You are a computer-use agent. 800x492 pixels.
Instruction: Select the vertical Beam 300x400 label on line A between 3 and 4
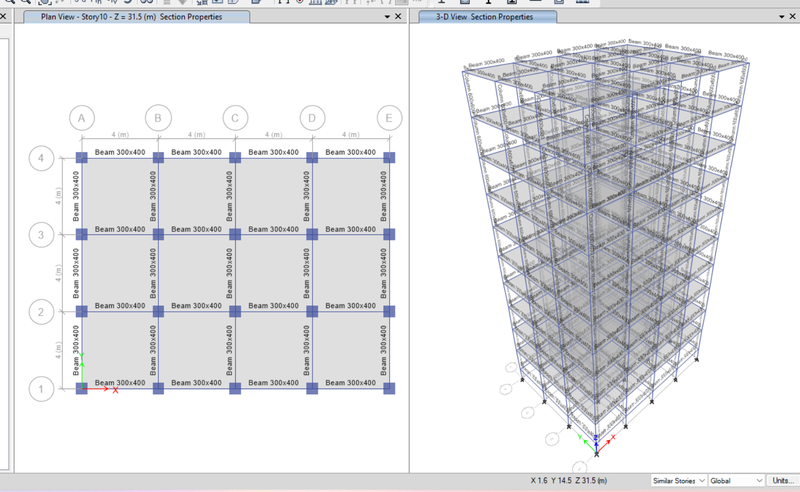[x=76, y=196]
